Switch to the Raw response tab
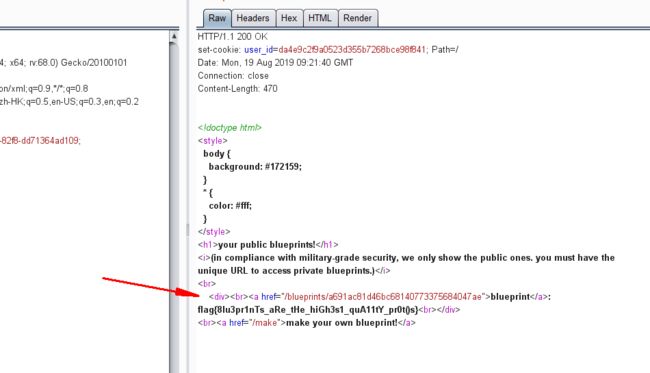Viewport: 650px width, 373px height. (x=217, y=18)
